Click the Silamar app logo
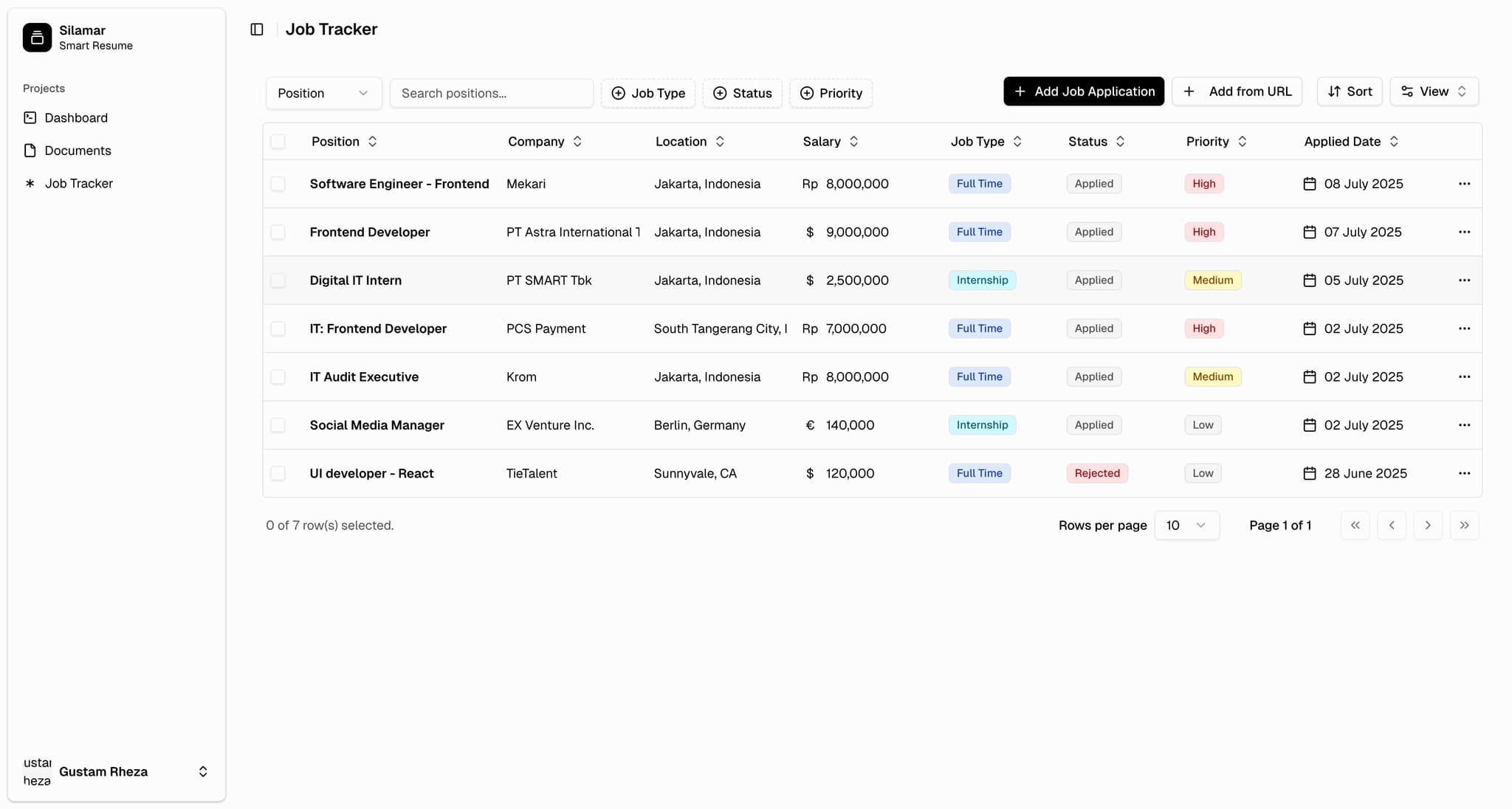This screenshot has height=809, width=1512. point(37,38)
